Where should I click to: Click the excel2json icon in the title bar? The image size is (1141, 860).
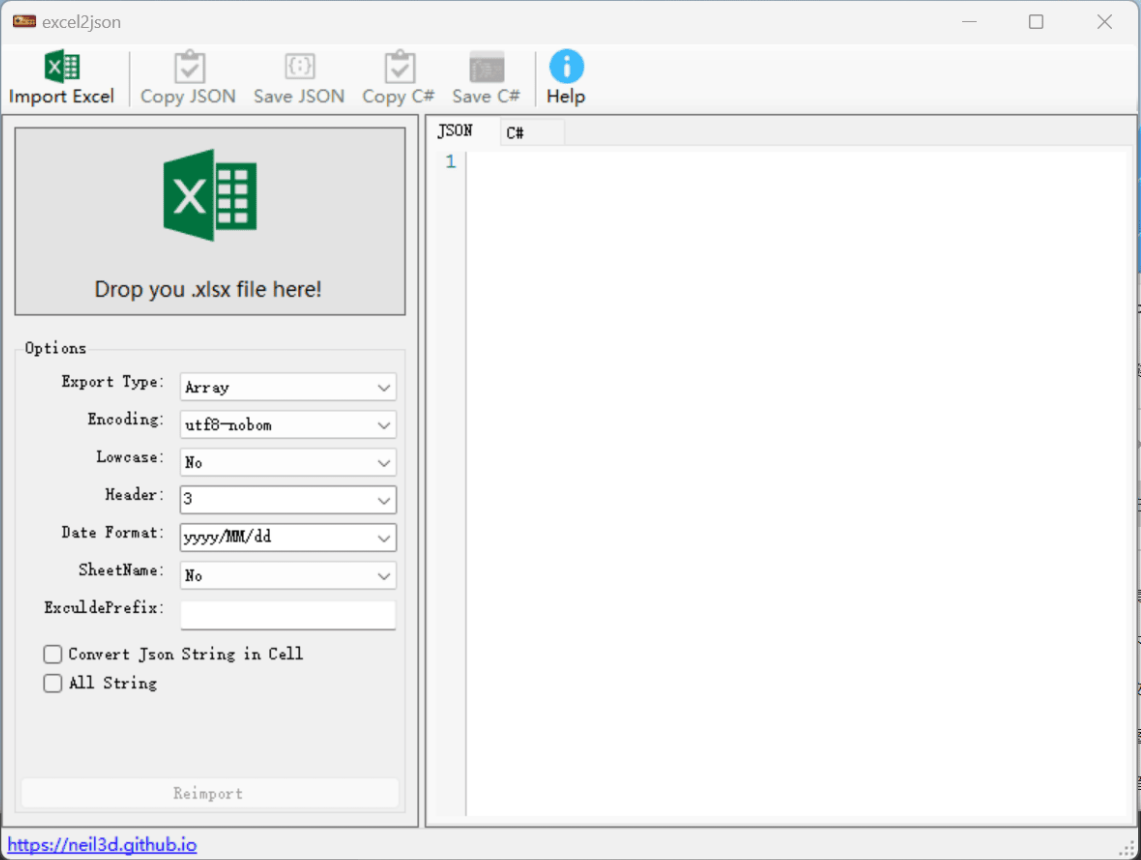pyautogui.click(x=22, y=20)
